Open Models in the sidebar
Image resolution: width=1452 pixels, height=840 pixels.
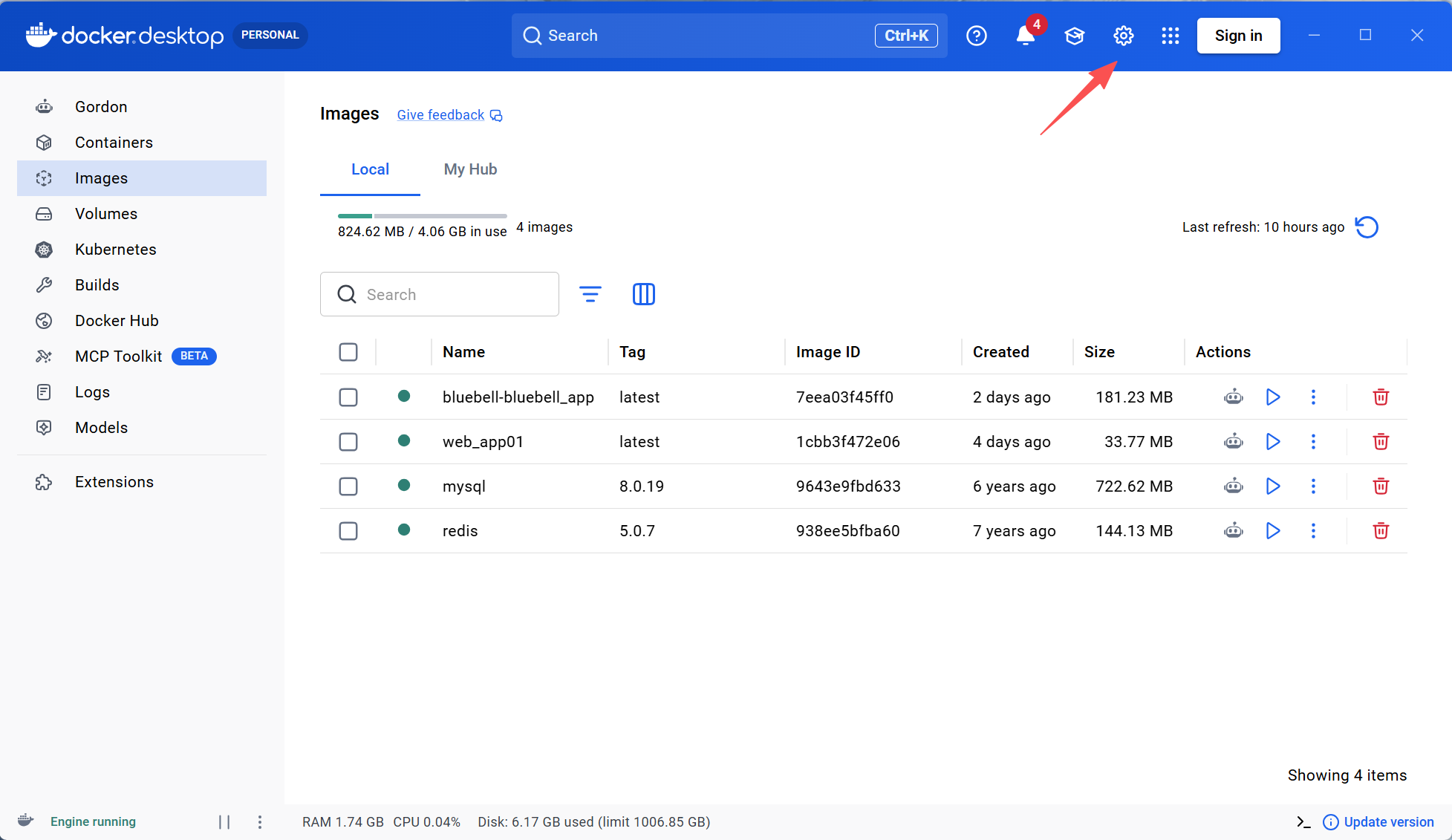142,428
